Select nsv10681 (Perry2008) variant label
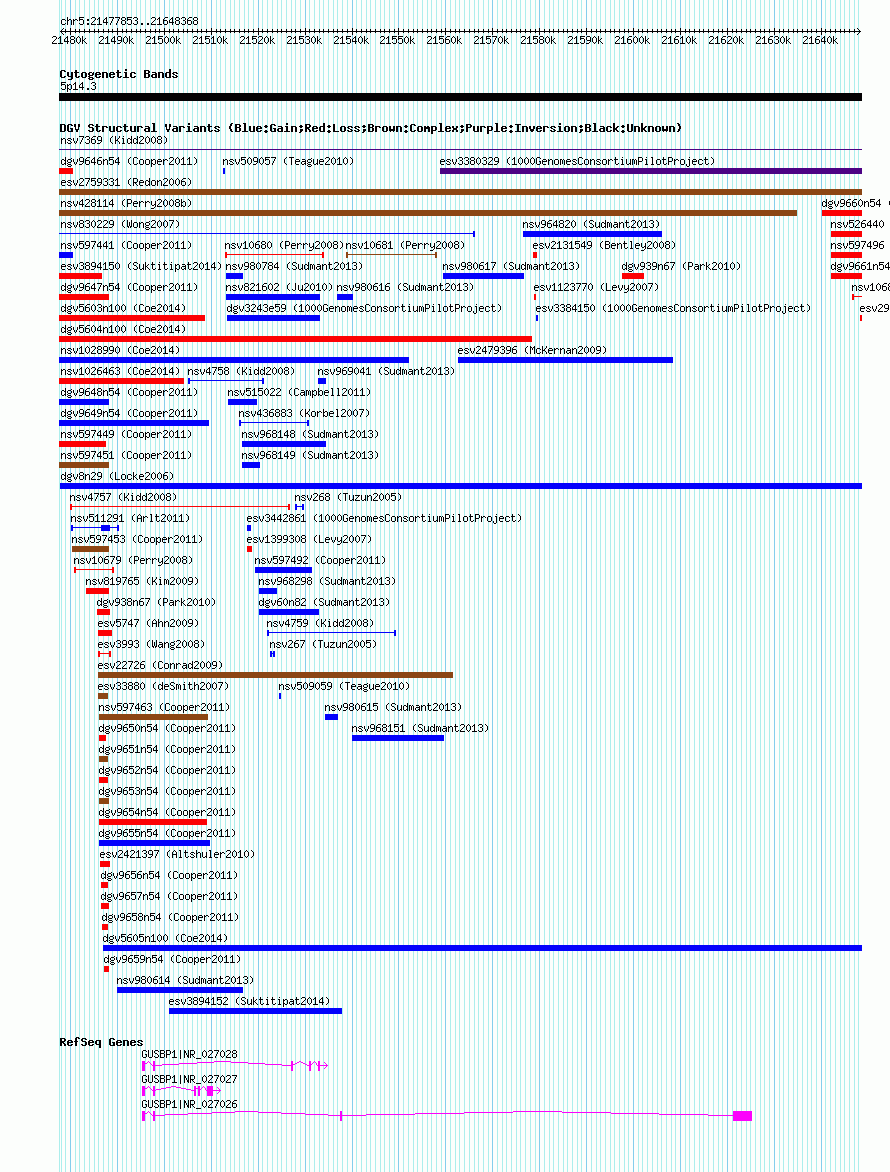Screen dimensions: 890x1172 pyautogui.click(x=405, y=245)
